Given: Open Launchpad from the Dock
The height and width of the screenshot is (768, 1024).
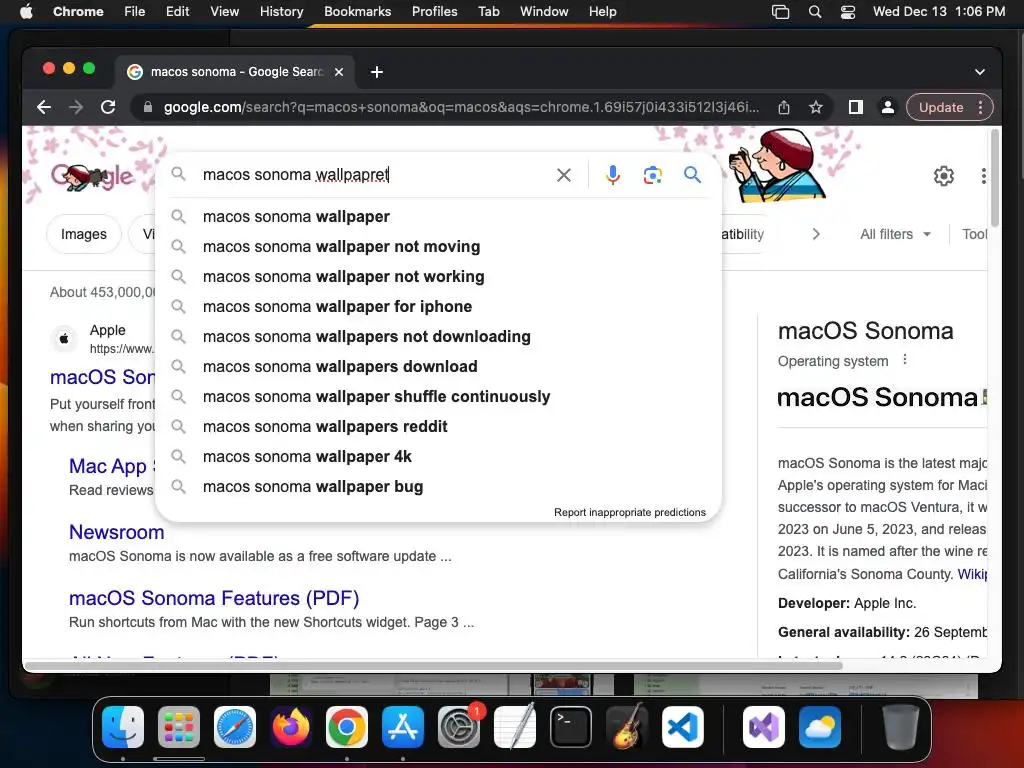Looking at the screenshot, I should point(179,727).
